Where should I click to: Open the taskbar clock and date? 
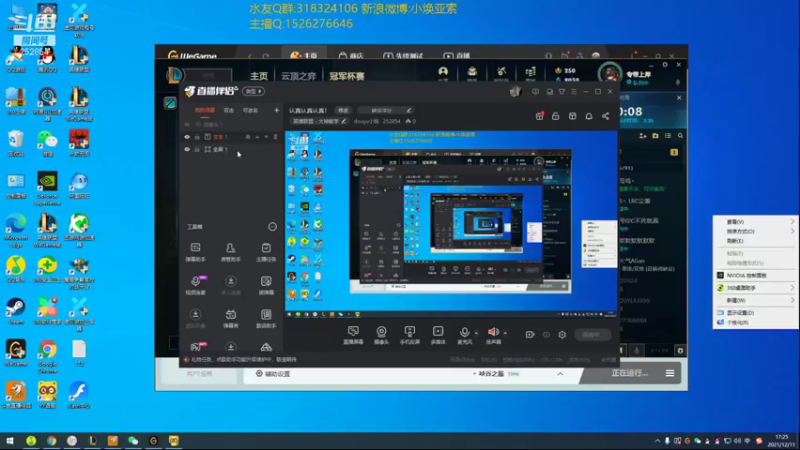tap(781, 441)
